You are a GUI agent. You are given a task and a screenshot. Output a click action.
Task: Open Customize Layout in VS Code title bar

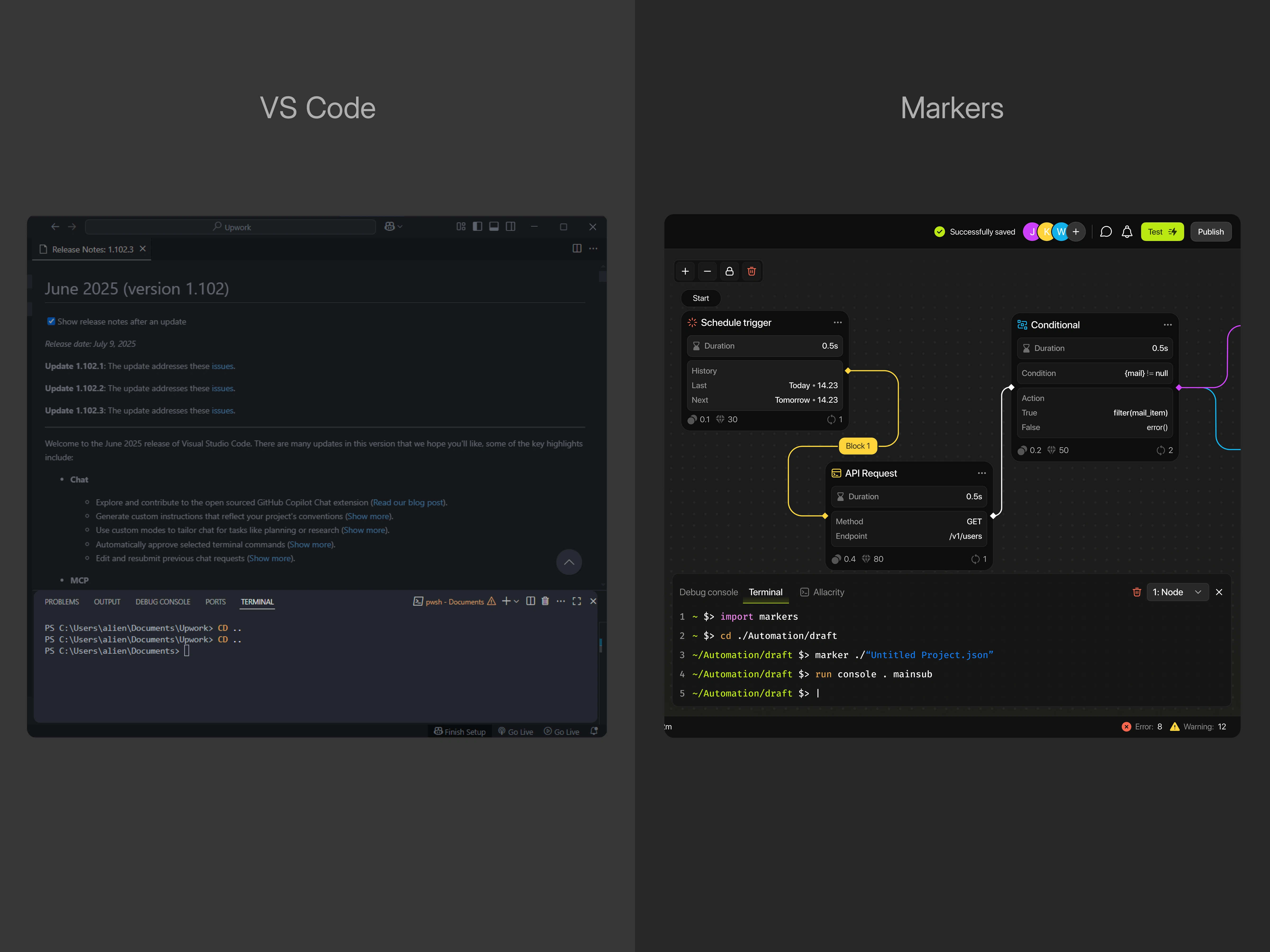point(461,227)
